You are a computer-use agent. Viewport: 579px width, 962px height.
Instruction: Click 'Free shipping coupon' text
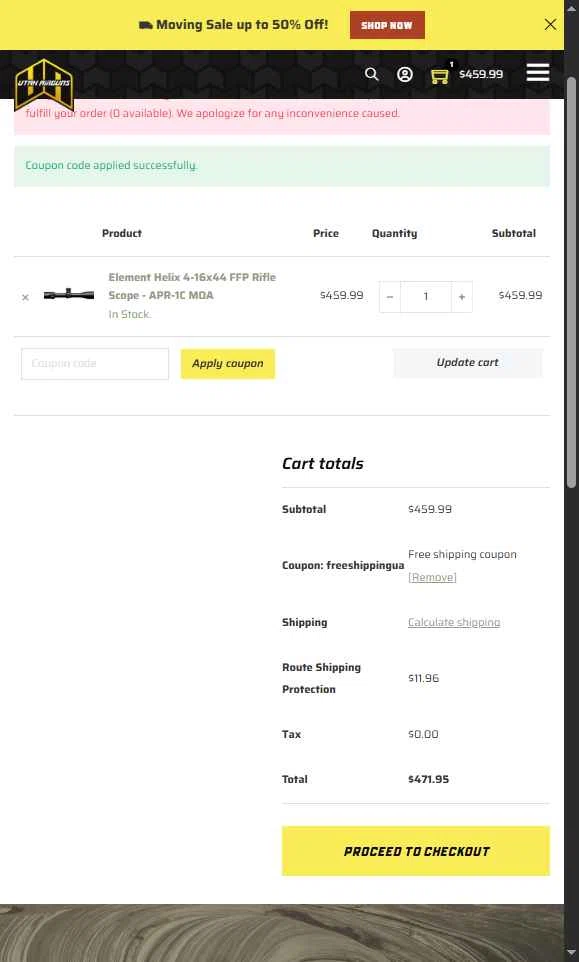(462, 554)
